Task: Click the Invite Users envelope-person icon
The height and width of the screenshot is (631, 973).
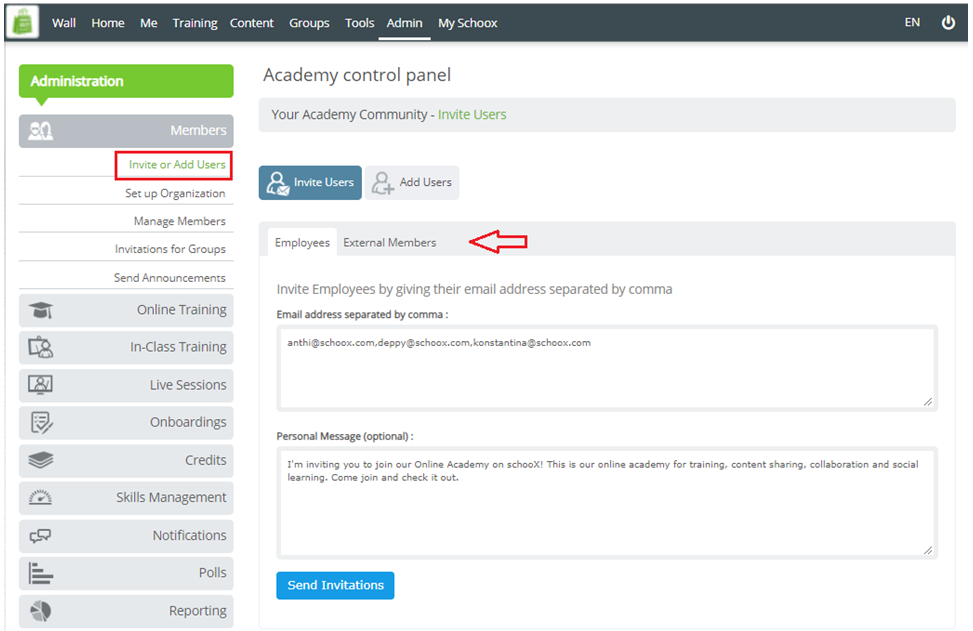Action: (x=277, y=183)
